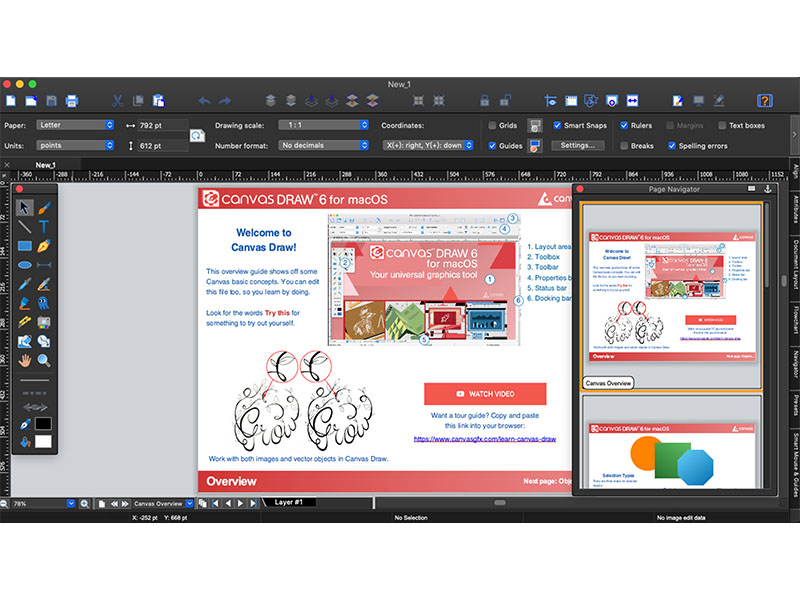The height and width of the screenshot is (600, 800).
Task: Click the Redo arrow icon
Action: point(225,101)
